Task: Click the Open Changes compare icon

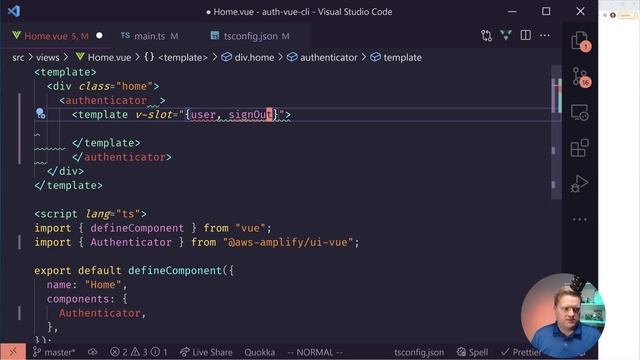Action: click(x=486, y=36)
